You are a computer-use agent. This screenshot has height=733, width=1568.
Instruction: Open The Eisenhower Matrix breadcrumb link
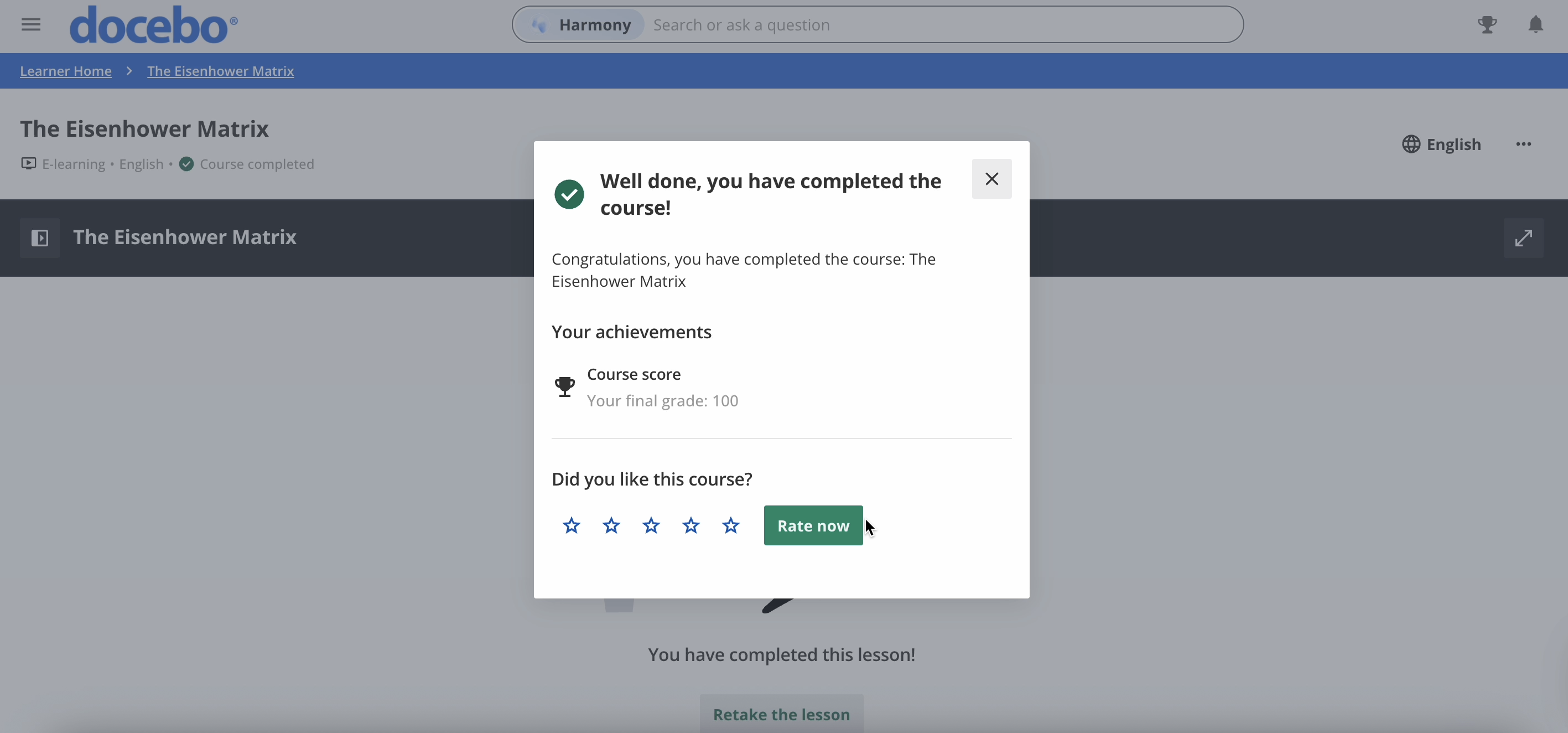coord(220,71)
